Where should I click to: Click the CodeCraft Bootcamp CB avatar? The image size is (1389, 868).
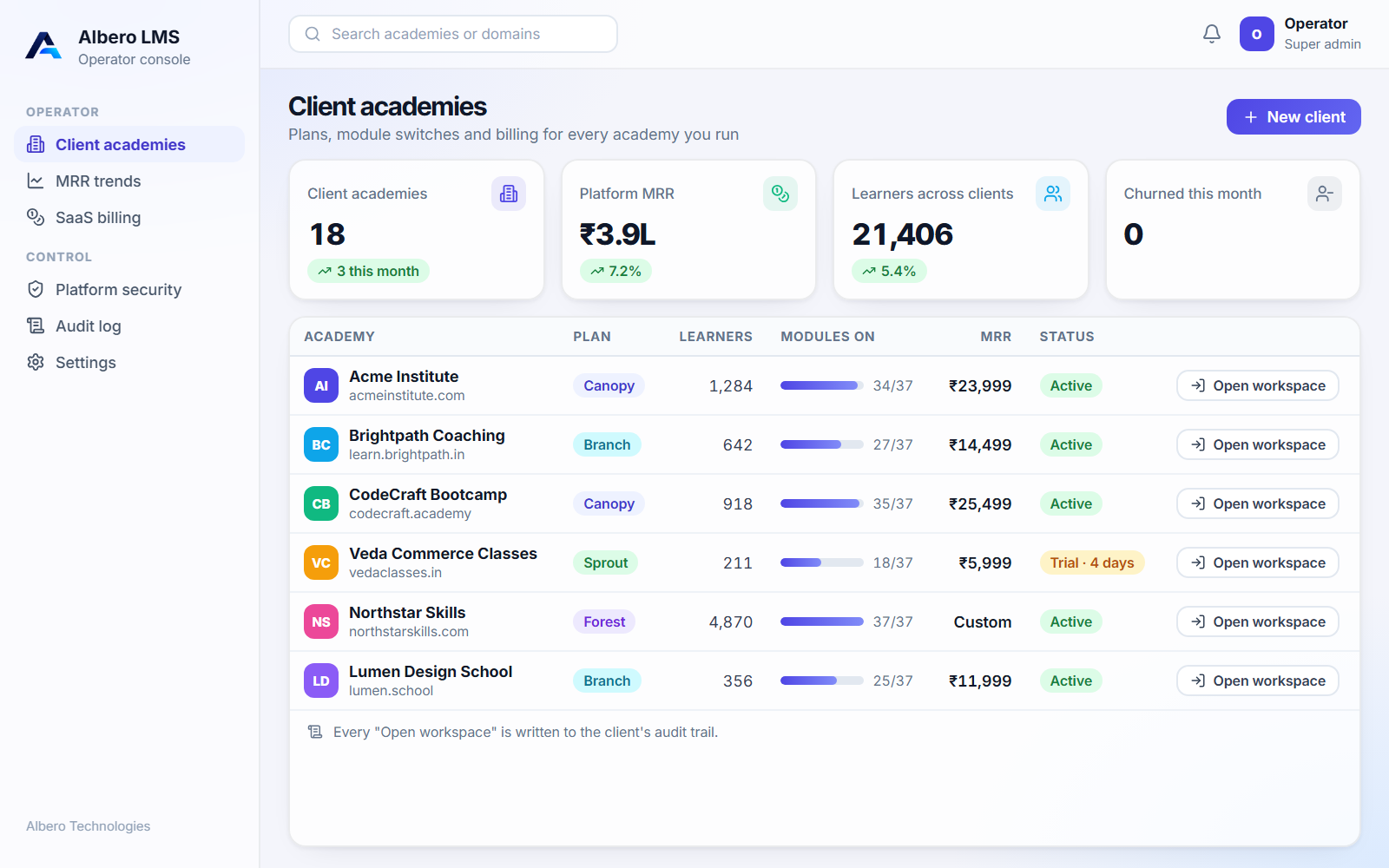coord(321,503)
